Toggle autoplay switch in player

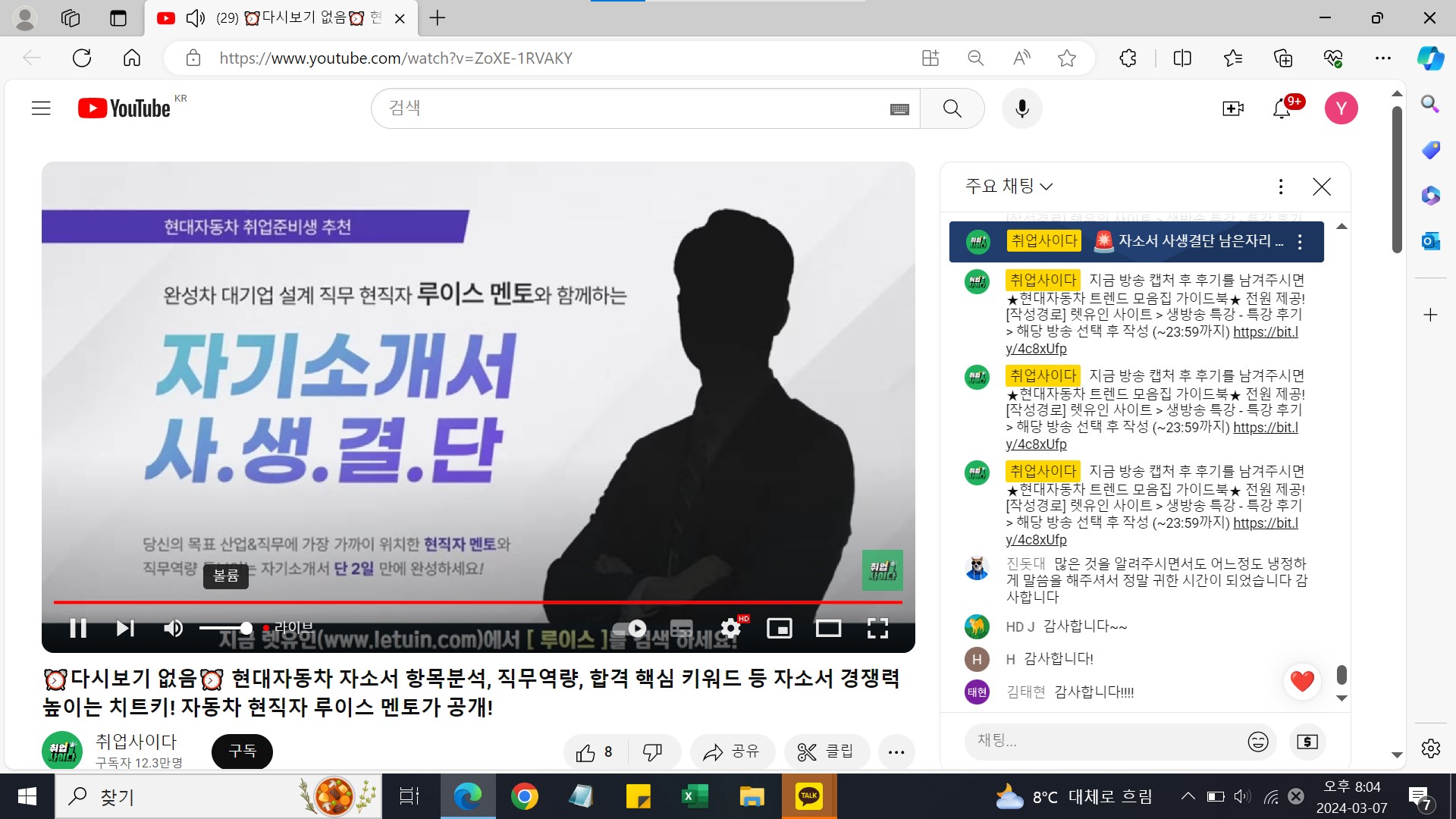pos(631,628)
